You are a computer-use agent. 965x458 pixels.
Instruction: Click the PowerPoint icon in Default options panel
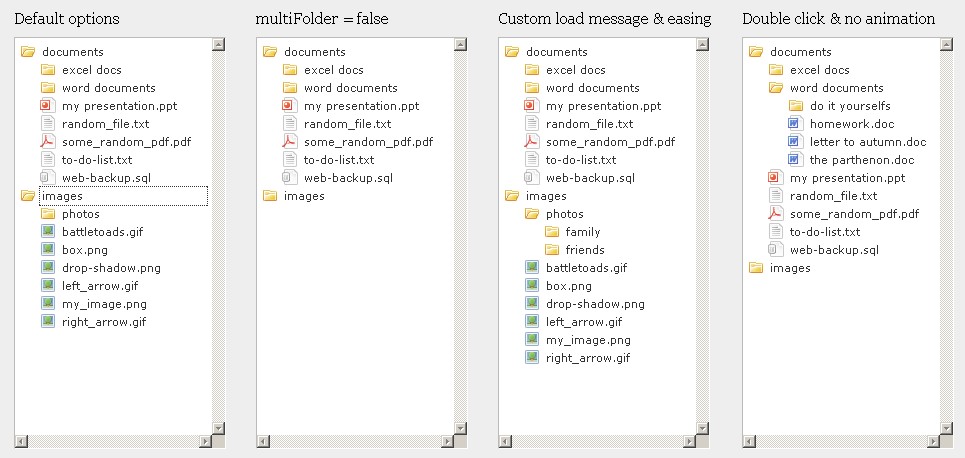(48, 106)
